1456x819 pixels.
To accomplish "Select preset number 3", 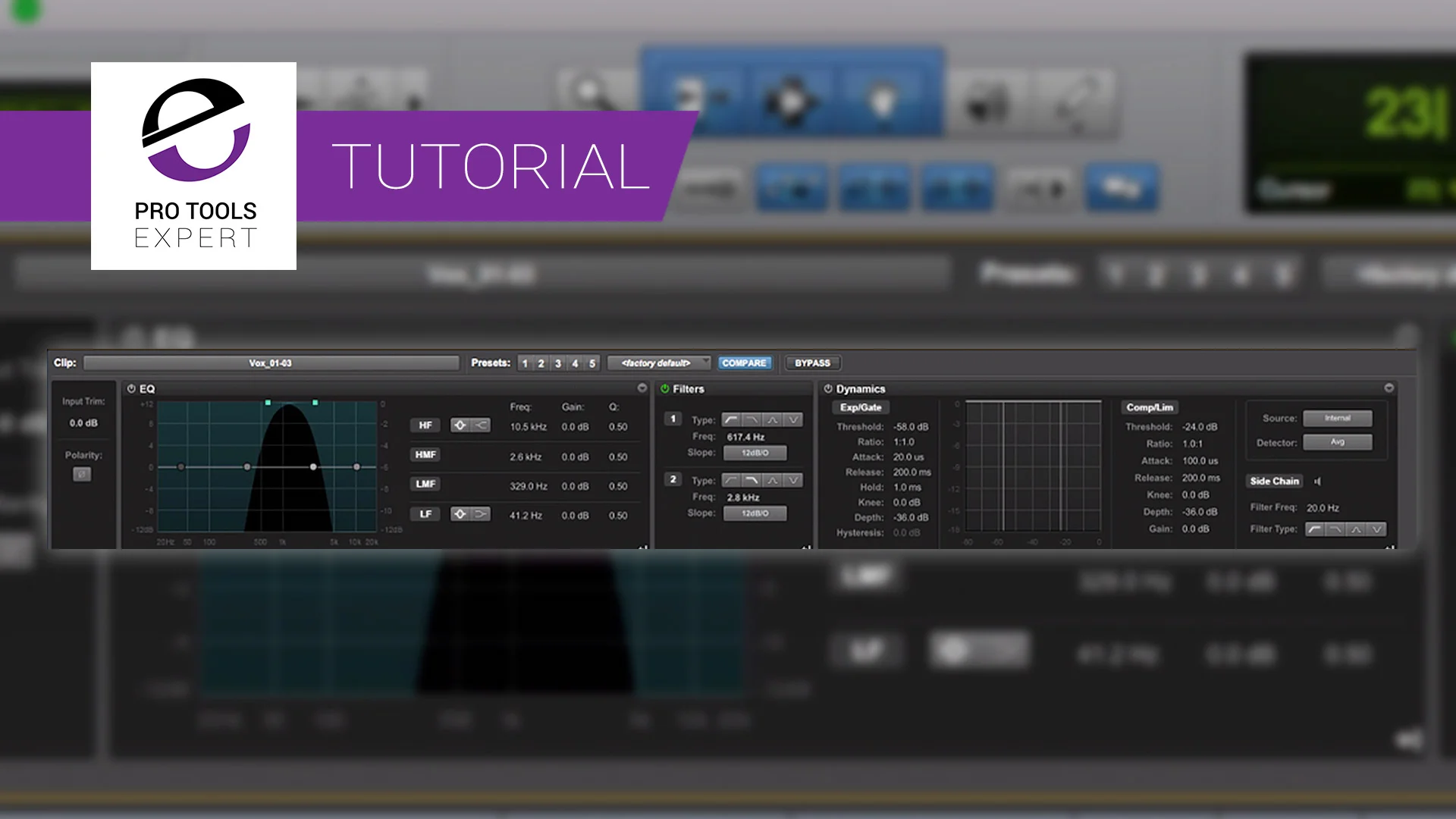I will click(x=558, y=363).
